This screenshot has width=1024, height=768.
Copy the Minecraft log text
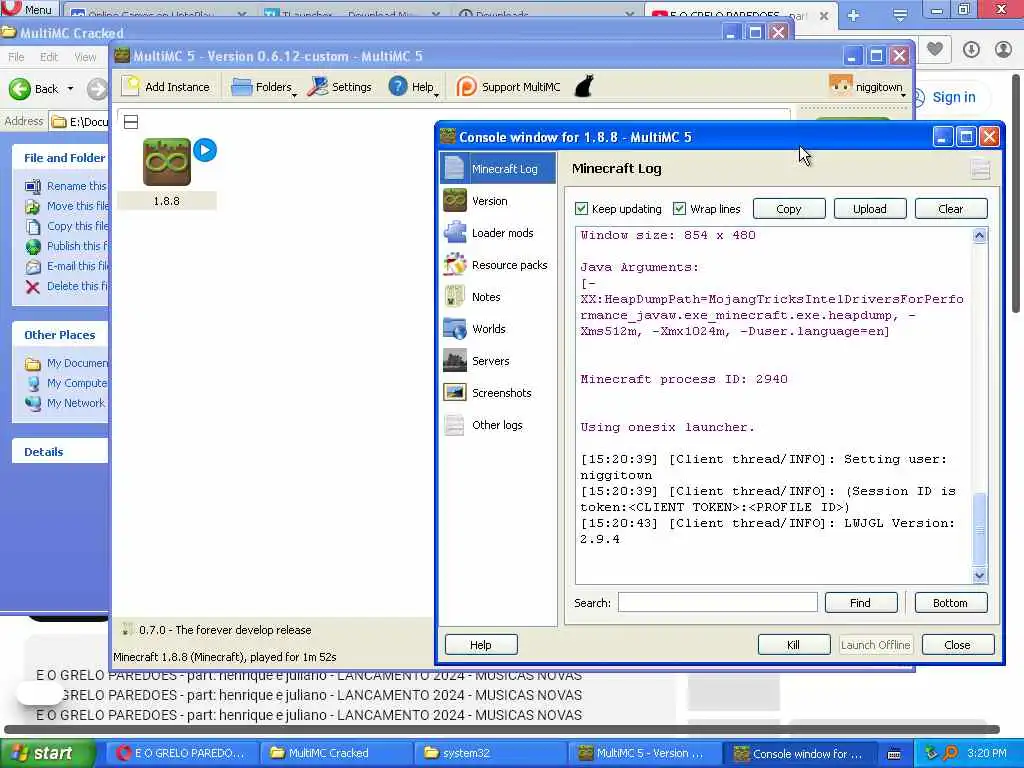(789, 209)
